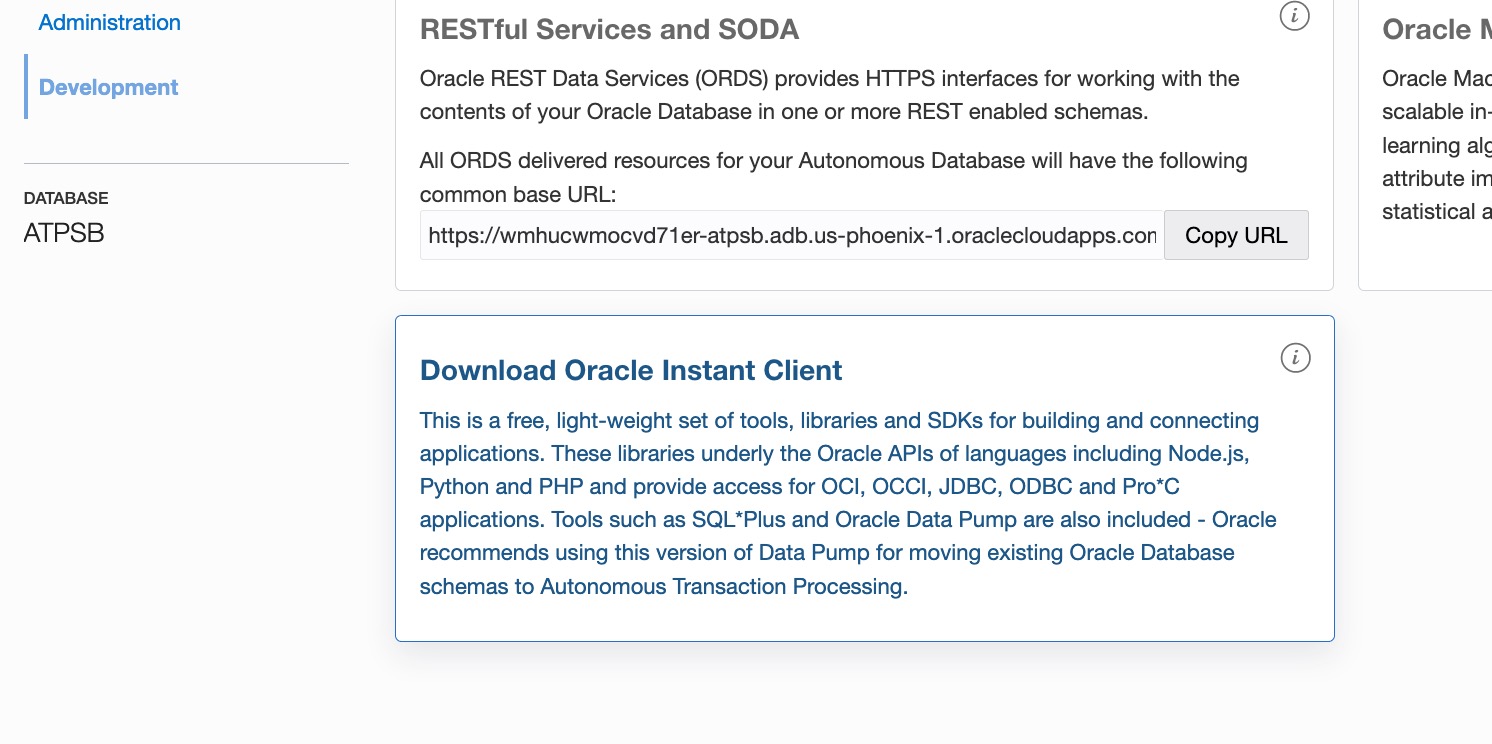This screenshot has height=744, width=1492.
Task: Click the RESTful Services and SODA heading
Action: (610, 30)
